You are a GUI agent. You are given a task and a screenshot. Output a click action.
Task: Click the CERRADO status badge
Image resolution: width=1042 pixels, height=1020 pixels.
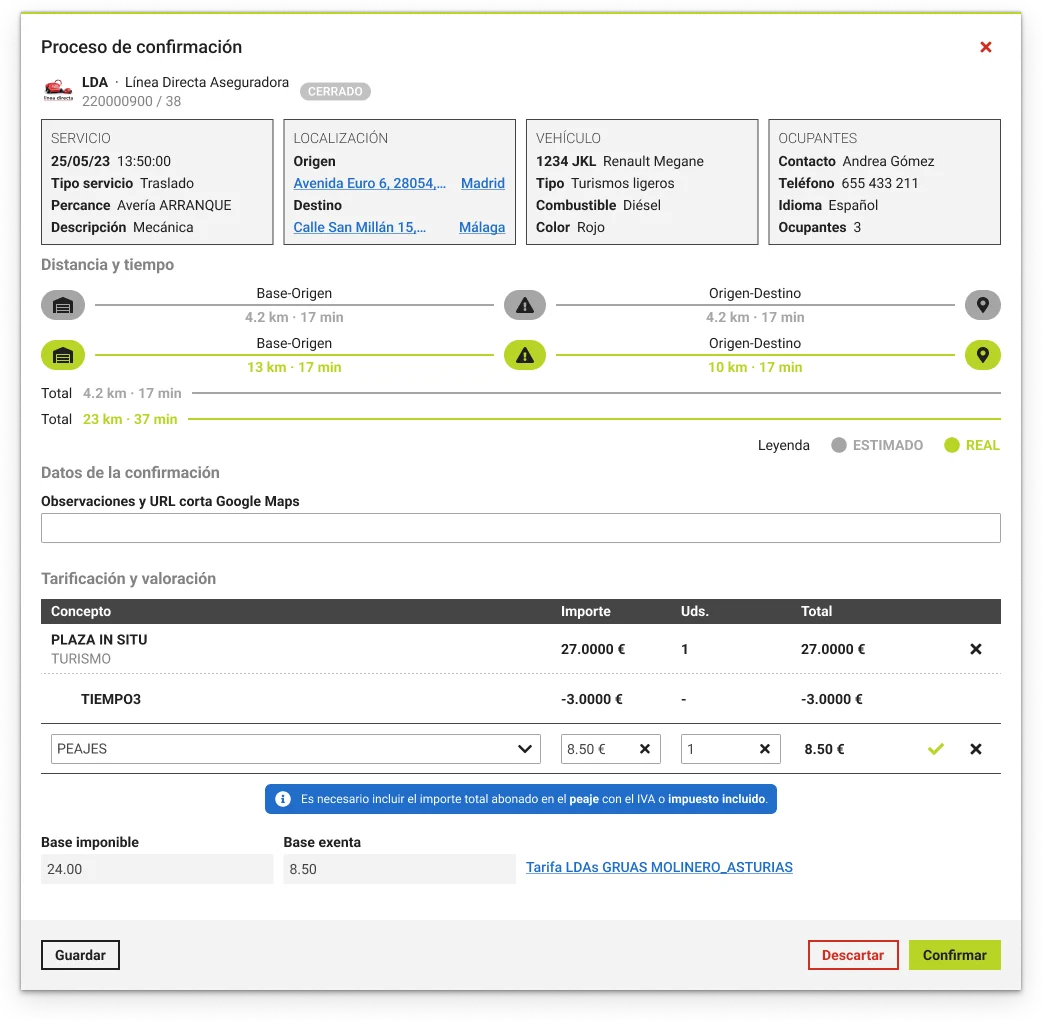tap(335, 92)
